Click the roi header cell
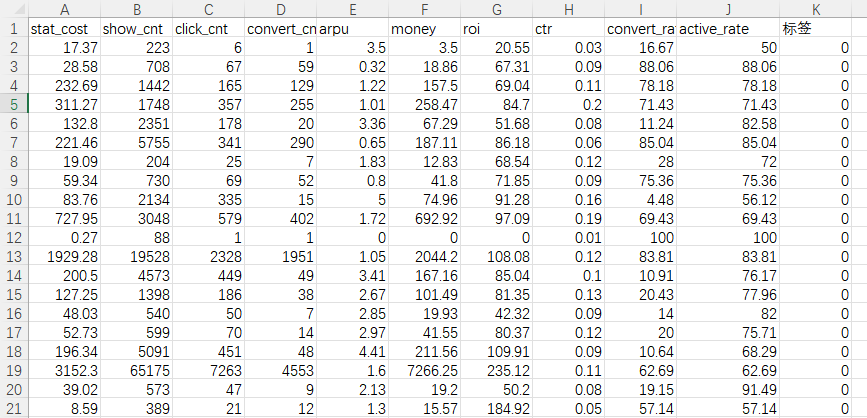The image size is (867, 418). [x=497, y=29]
